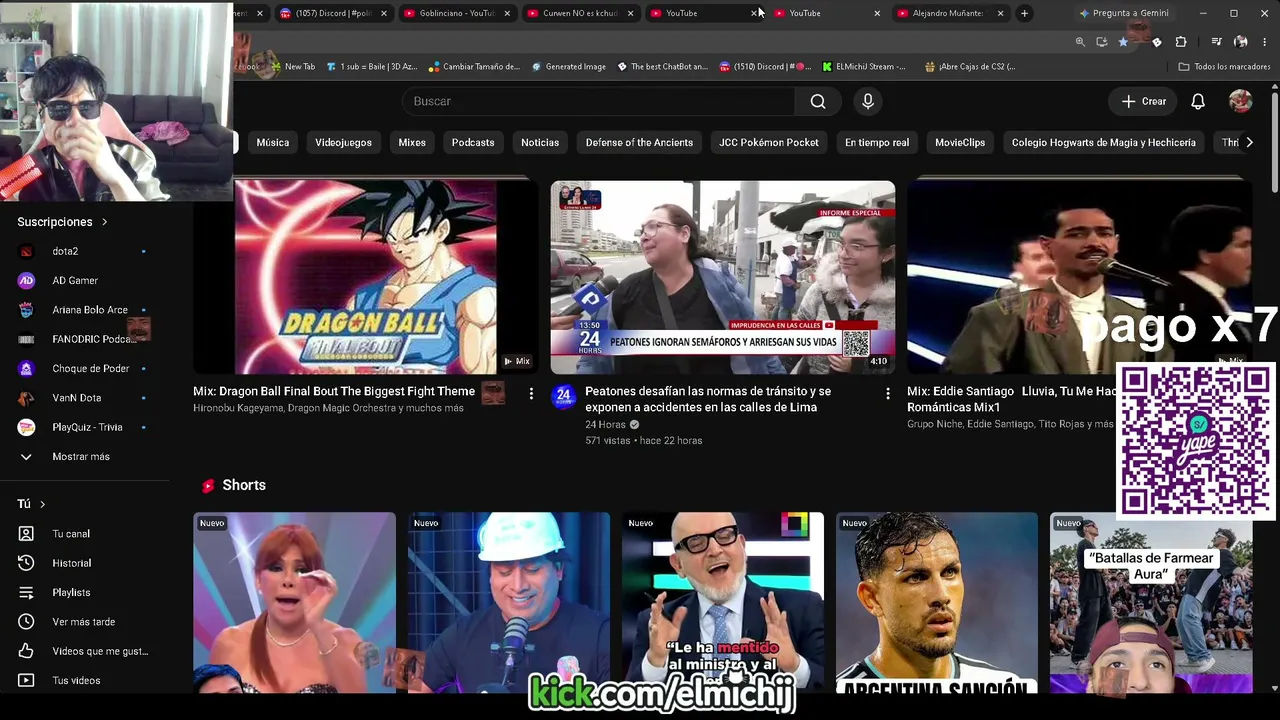The height and width of the screenshot is (720, 1280).
Task: Play the Dragon Ball Final Bout thumbnail
Action: tap(364, 277)
